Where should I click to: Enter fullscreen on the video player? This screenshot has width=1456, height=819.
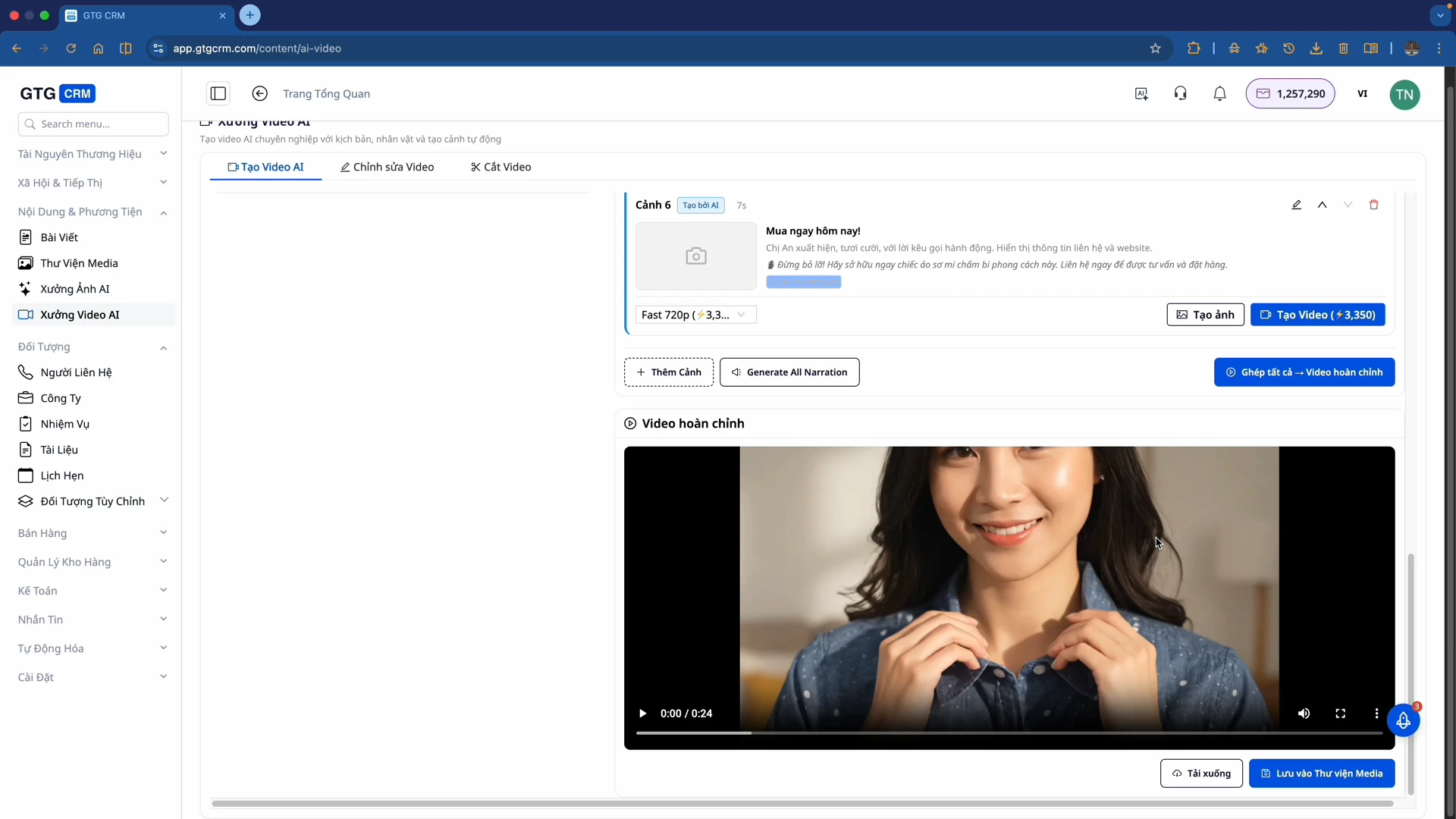coord(1340,714)
